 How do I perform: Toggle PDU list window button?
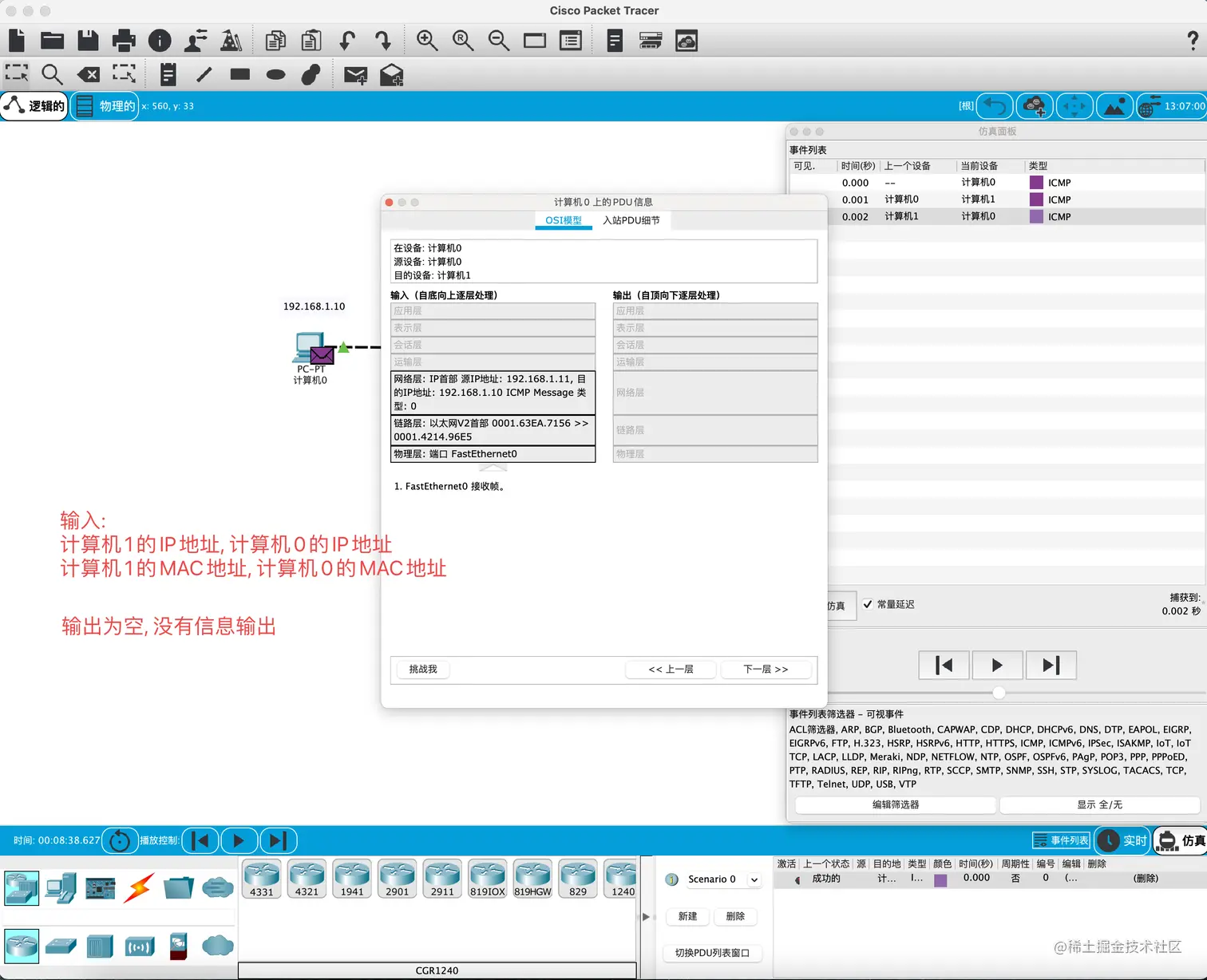coord(712,953)
